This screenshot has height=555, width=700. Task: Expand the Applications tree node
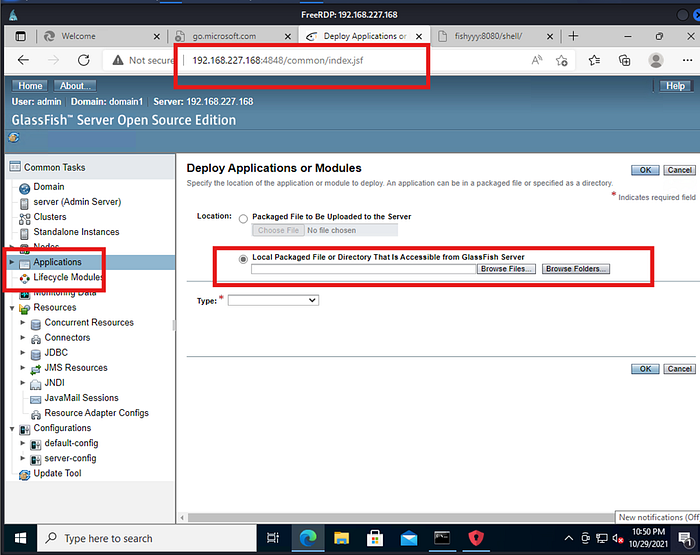12,262
